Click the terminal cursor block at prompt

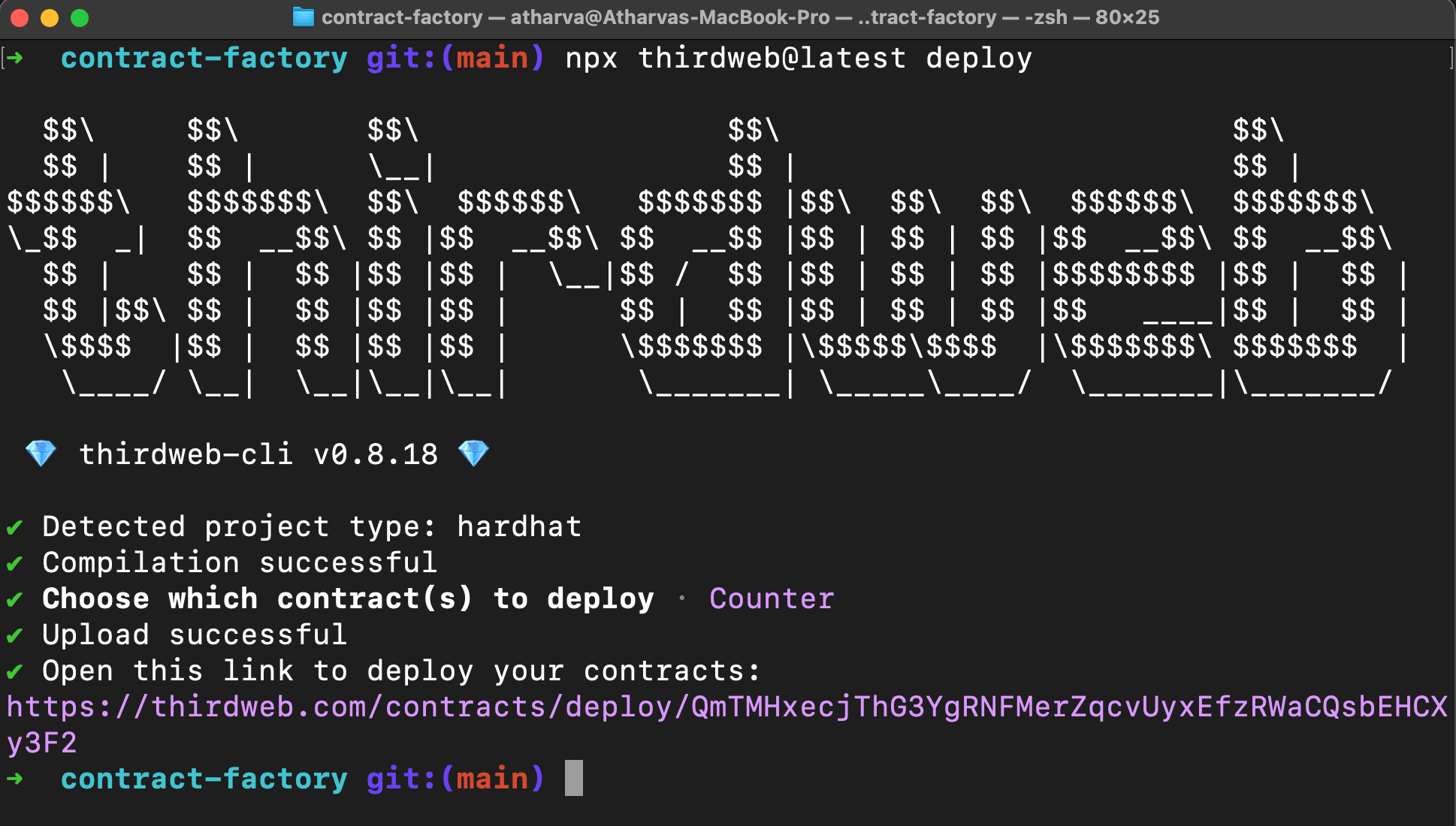pyautogui.click(x=574, y=778)
